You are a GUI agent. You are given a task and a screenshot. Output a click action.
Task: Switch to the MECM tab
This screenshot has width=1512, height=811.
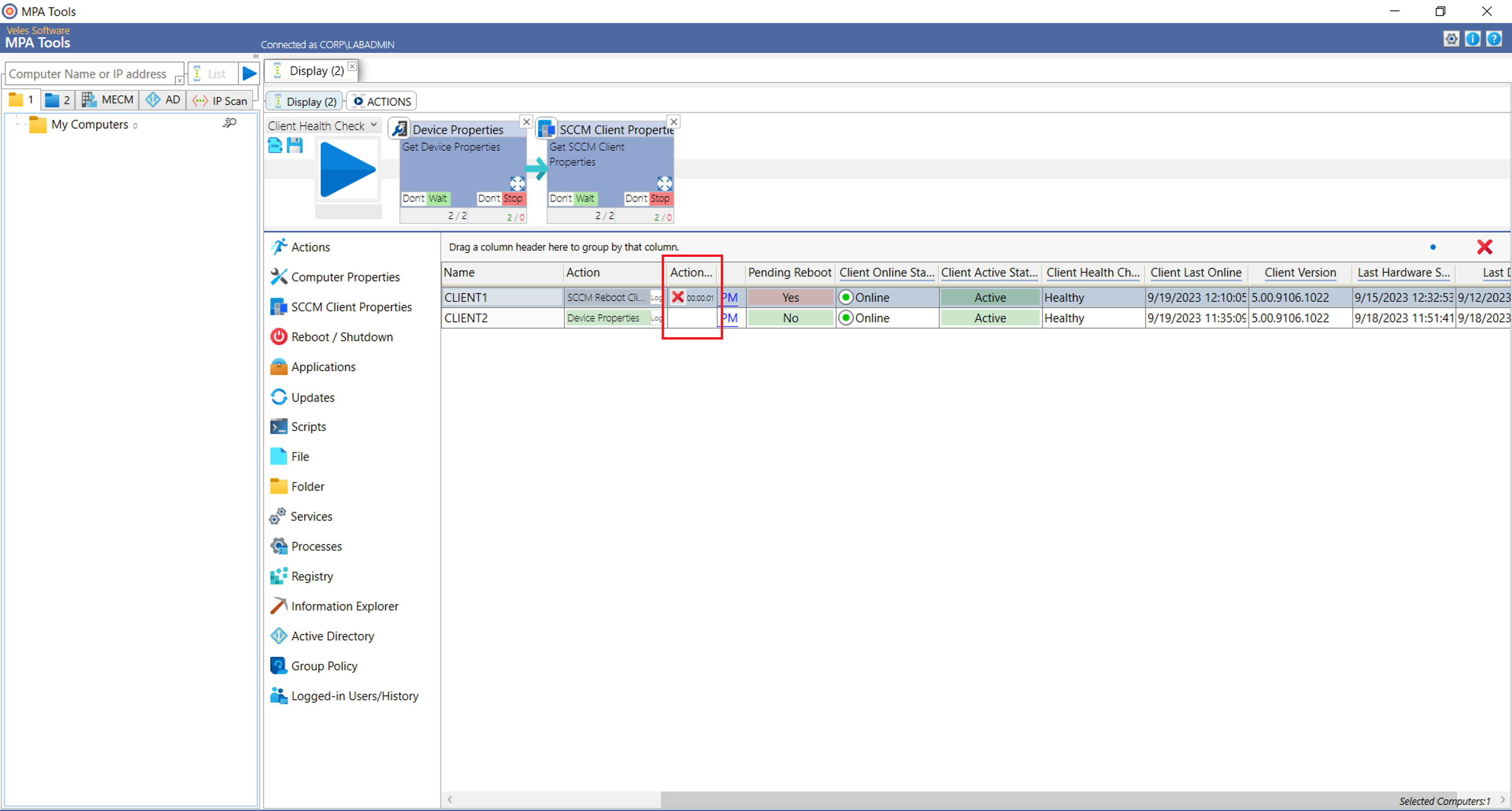(107, 100)
